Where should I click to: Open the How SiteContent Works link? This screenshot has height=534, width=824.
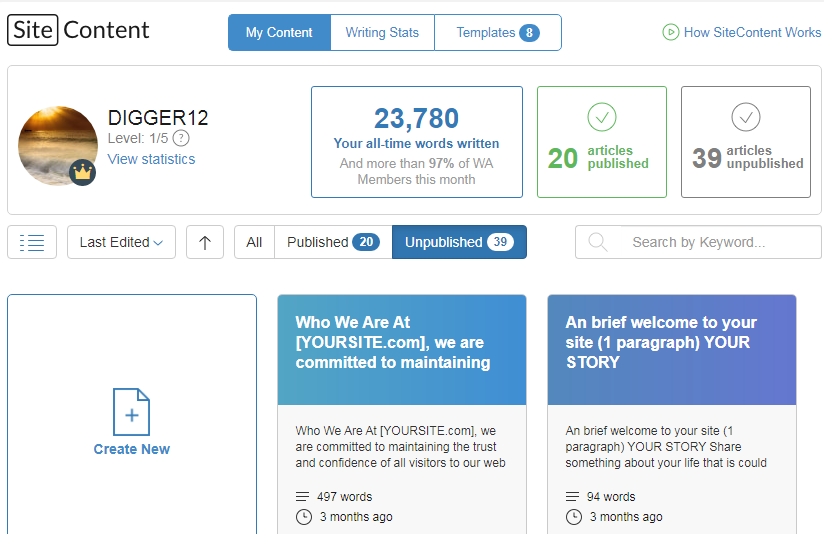coord(752,33)
